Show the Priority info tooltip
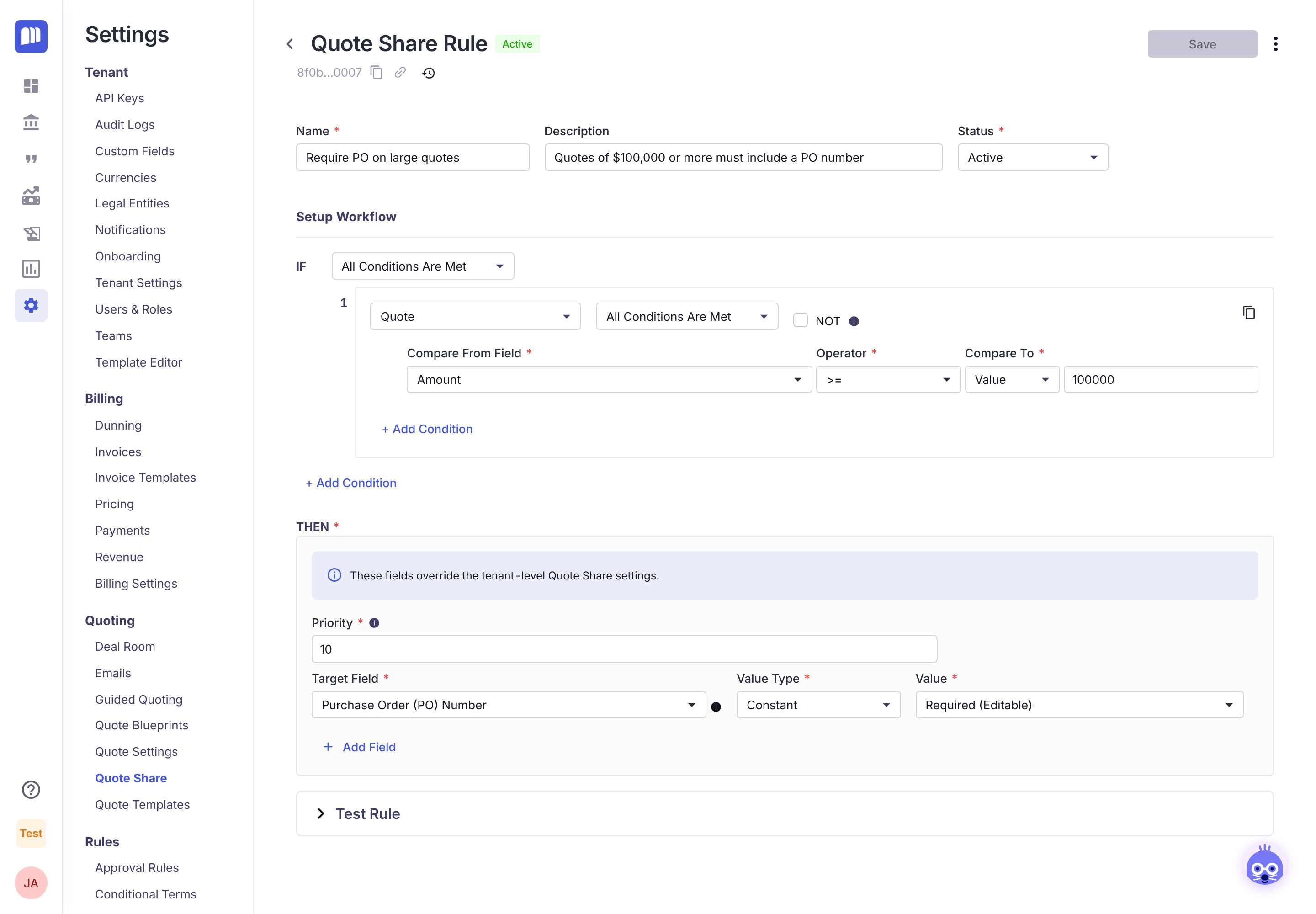Image resolution: width=1316 pixels, height=914 pixels. tap(374, 623)
